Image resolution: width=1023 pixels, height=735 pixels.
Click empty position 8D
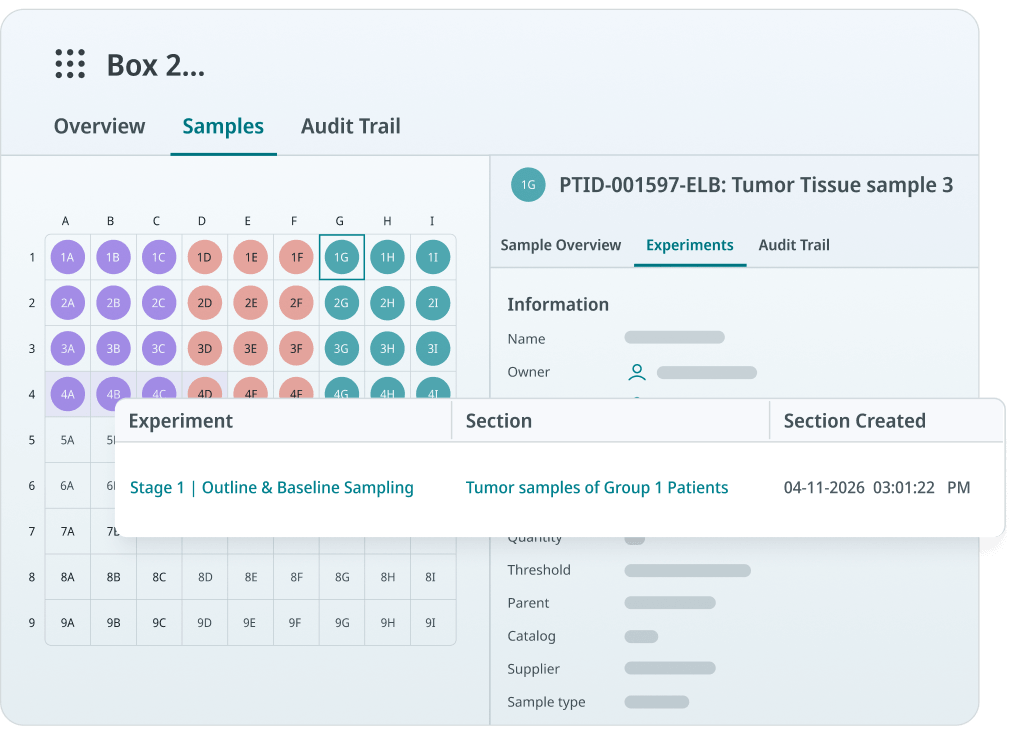205,577
